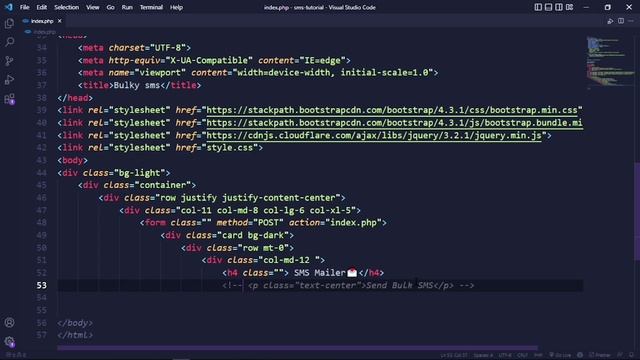
Task: Open cursor line and column position in status bar
Action: click(x=454, y=355)
